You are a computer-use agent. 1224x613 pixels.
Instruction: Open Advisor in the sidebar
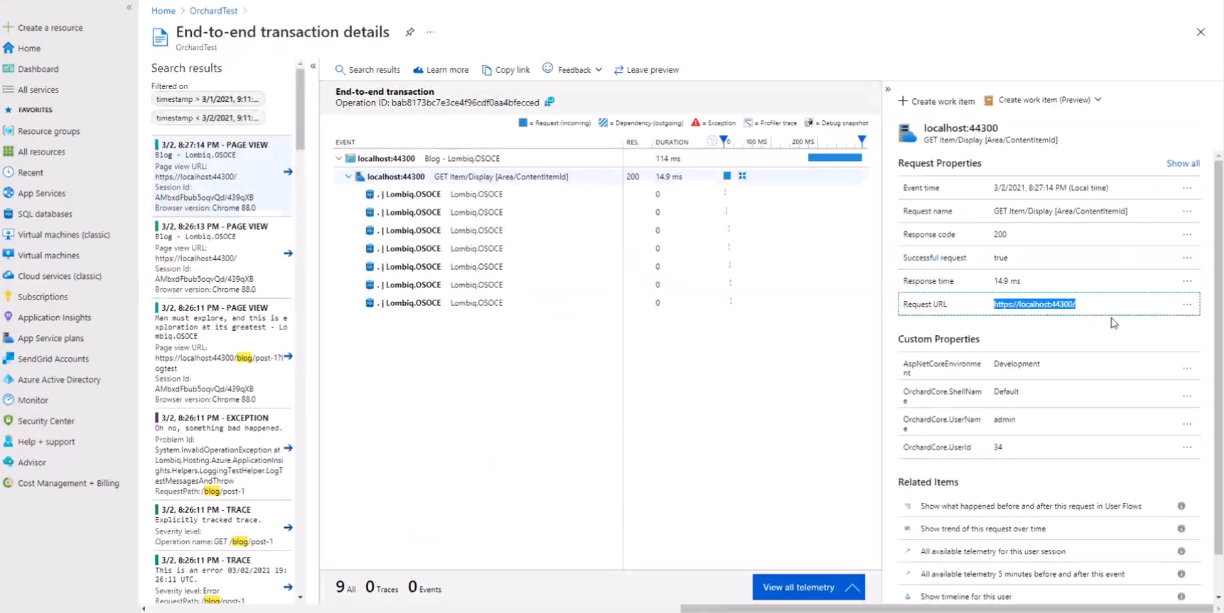[32, 462]
